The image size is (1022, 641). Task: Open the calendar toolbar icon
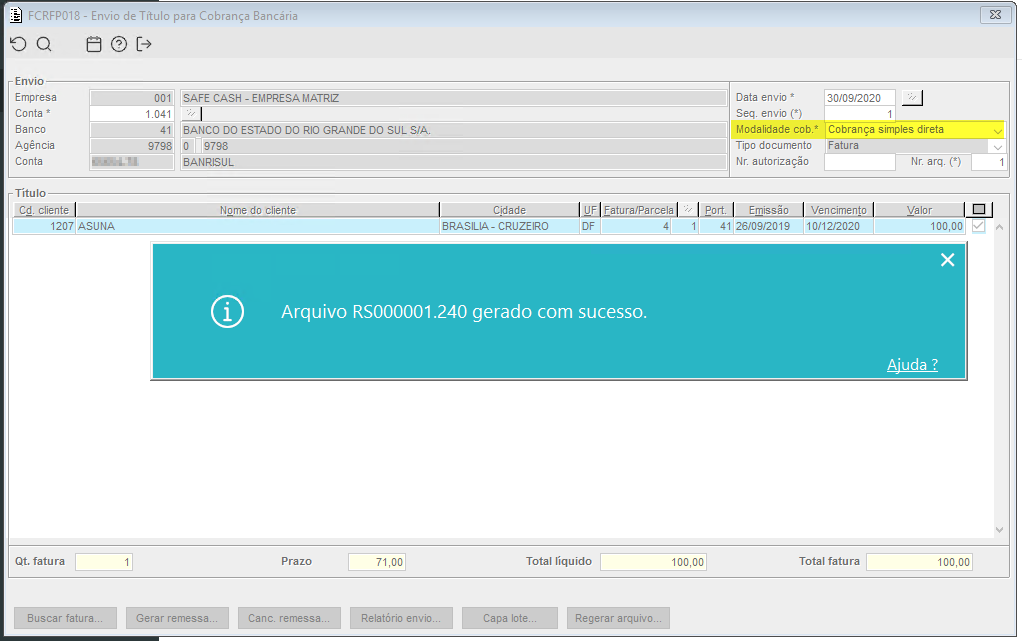click(94, 44)
